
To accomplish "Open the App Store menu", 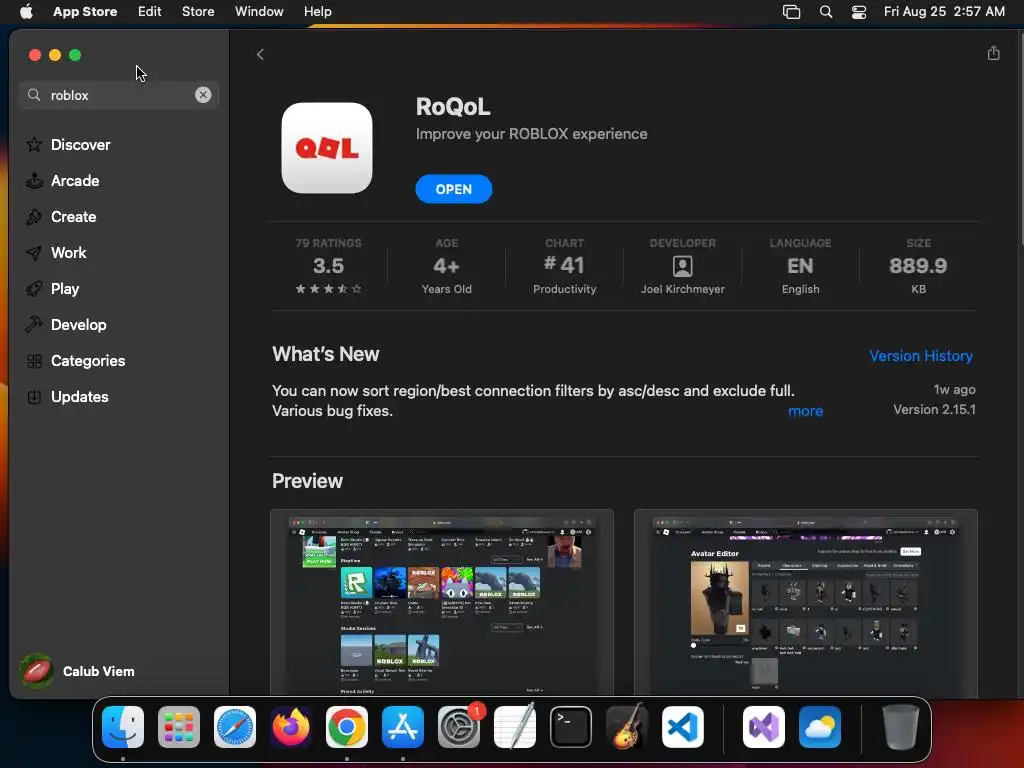I will [85, 11].
